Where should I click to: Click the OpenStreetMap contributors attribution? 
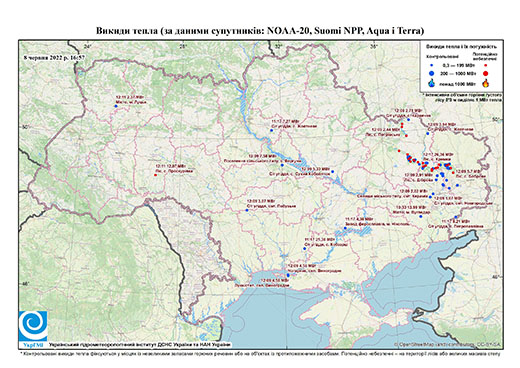[x=448, y=344]
